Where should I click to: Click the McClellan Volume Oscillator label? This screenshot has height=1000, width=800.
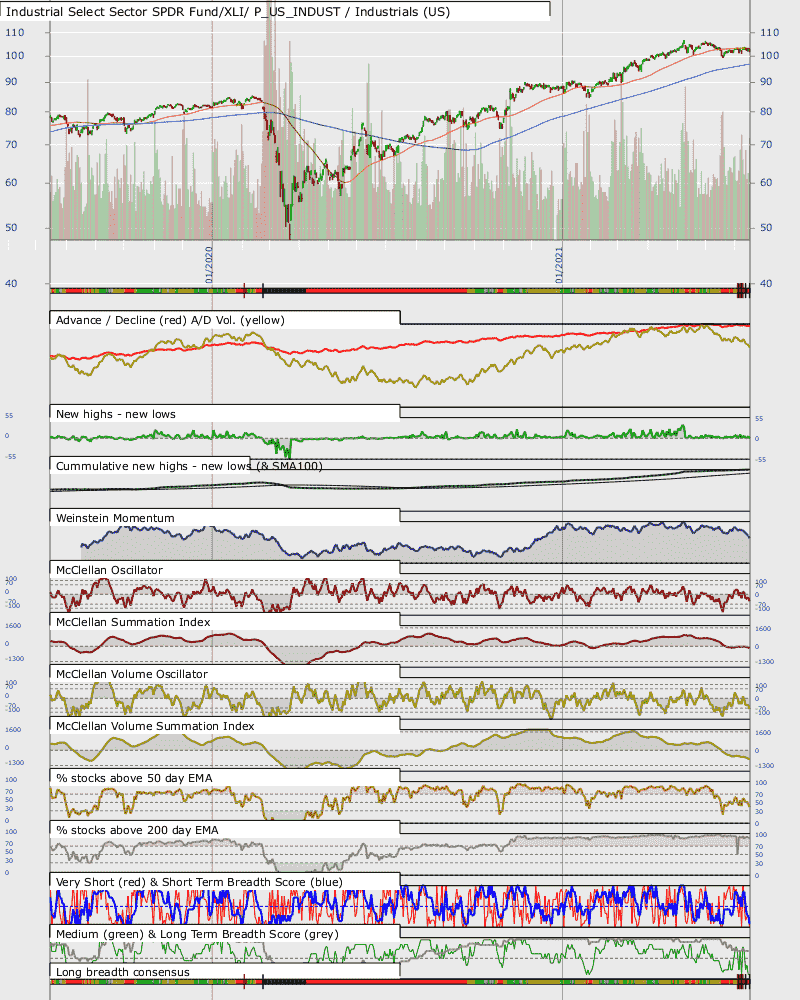[x=131, y=673]
